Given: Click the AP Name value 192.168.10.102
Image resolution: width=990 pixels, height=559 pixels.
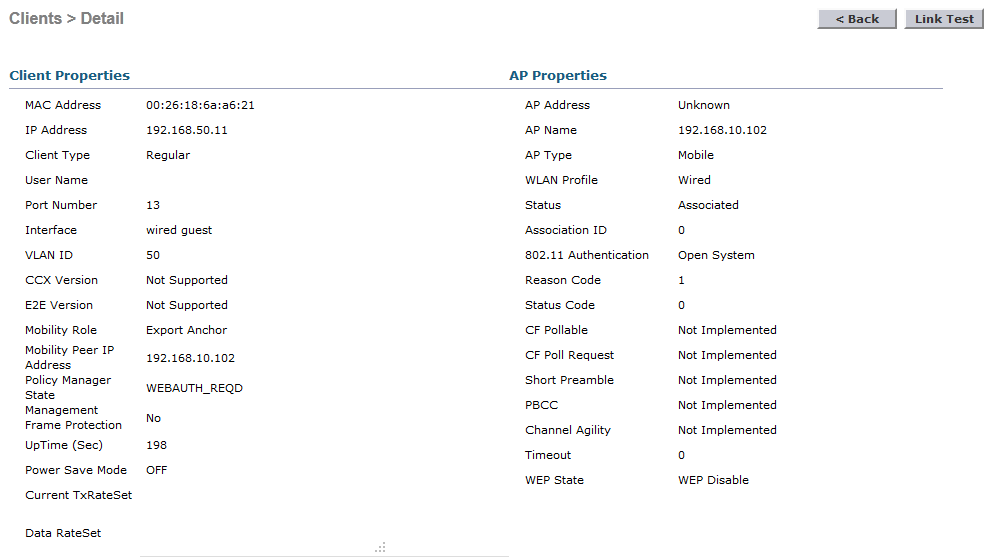Looking at the screenshot, I should click(722, 130).
